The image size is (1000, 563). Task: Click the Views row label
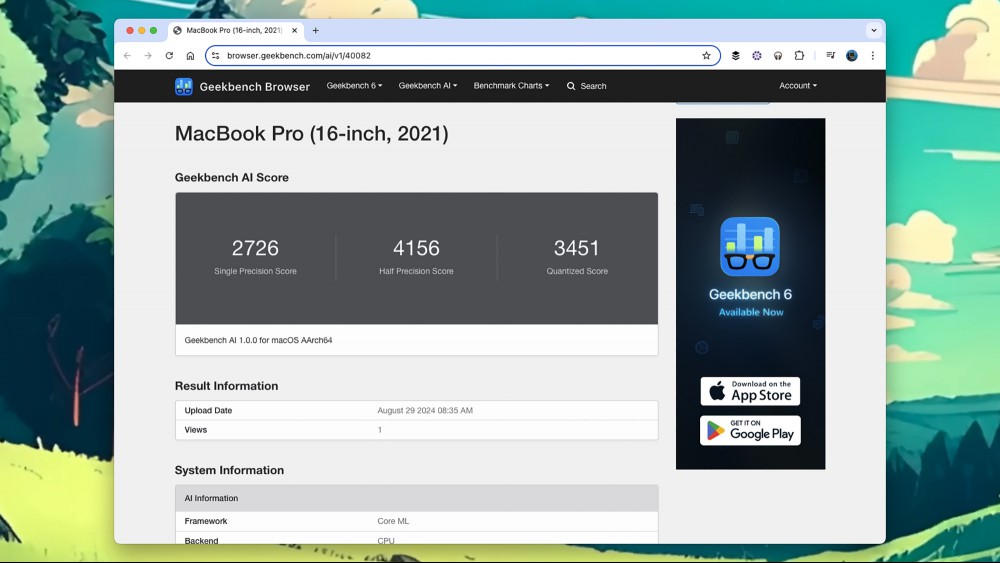coord(196,430)
